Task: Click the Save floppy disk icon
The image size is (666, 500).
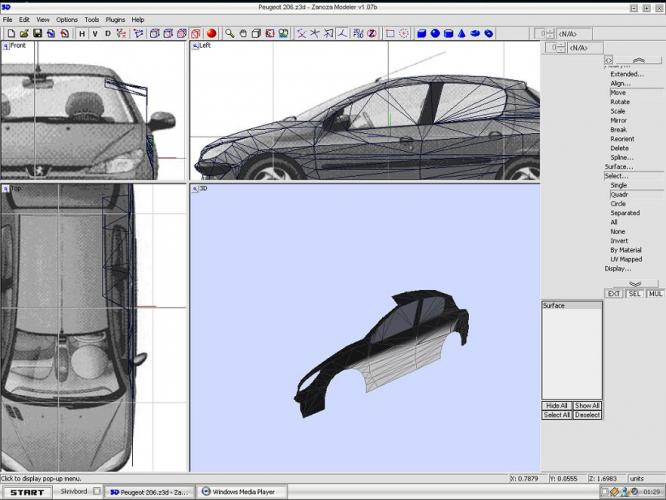Action: (x=37, y=33)
